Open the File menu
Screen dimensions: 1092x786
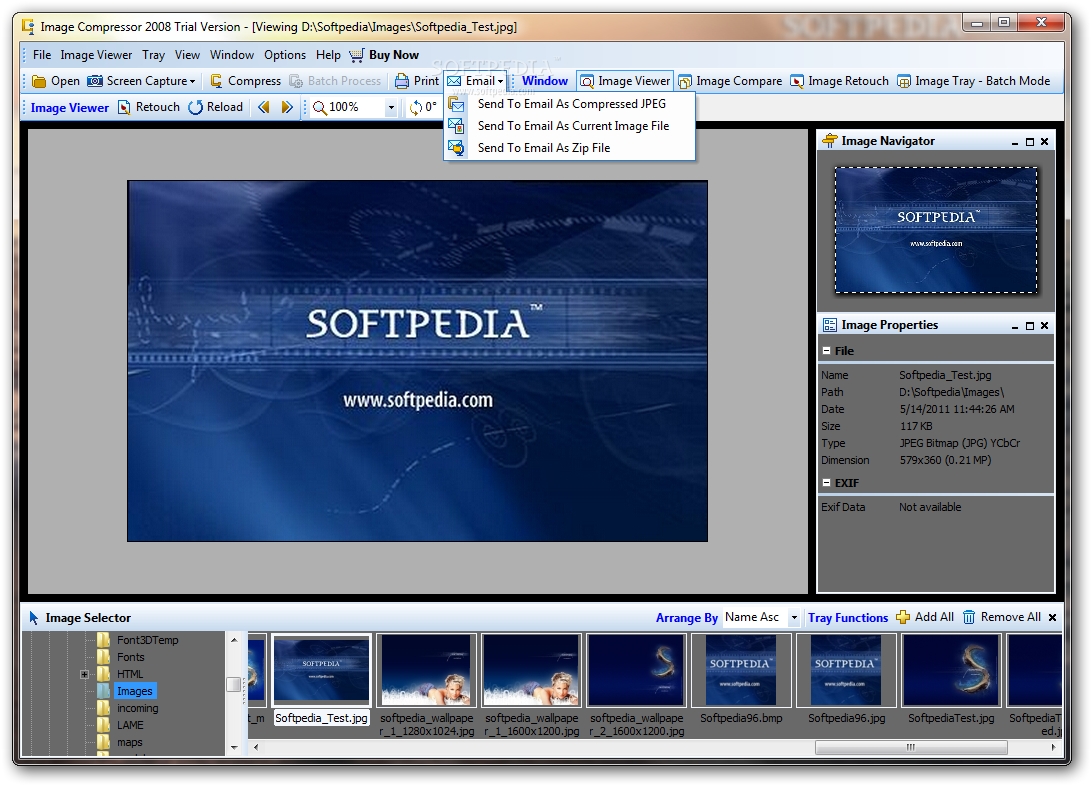pyautogui.click(x=42, y=55)
